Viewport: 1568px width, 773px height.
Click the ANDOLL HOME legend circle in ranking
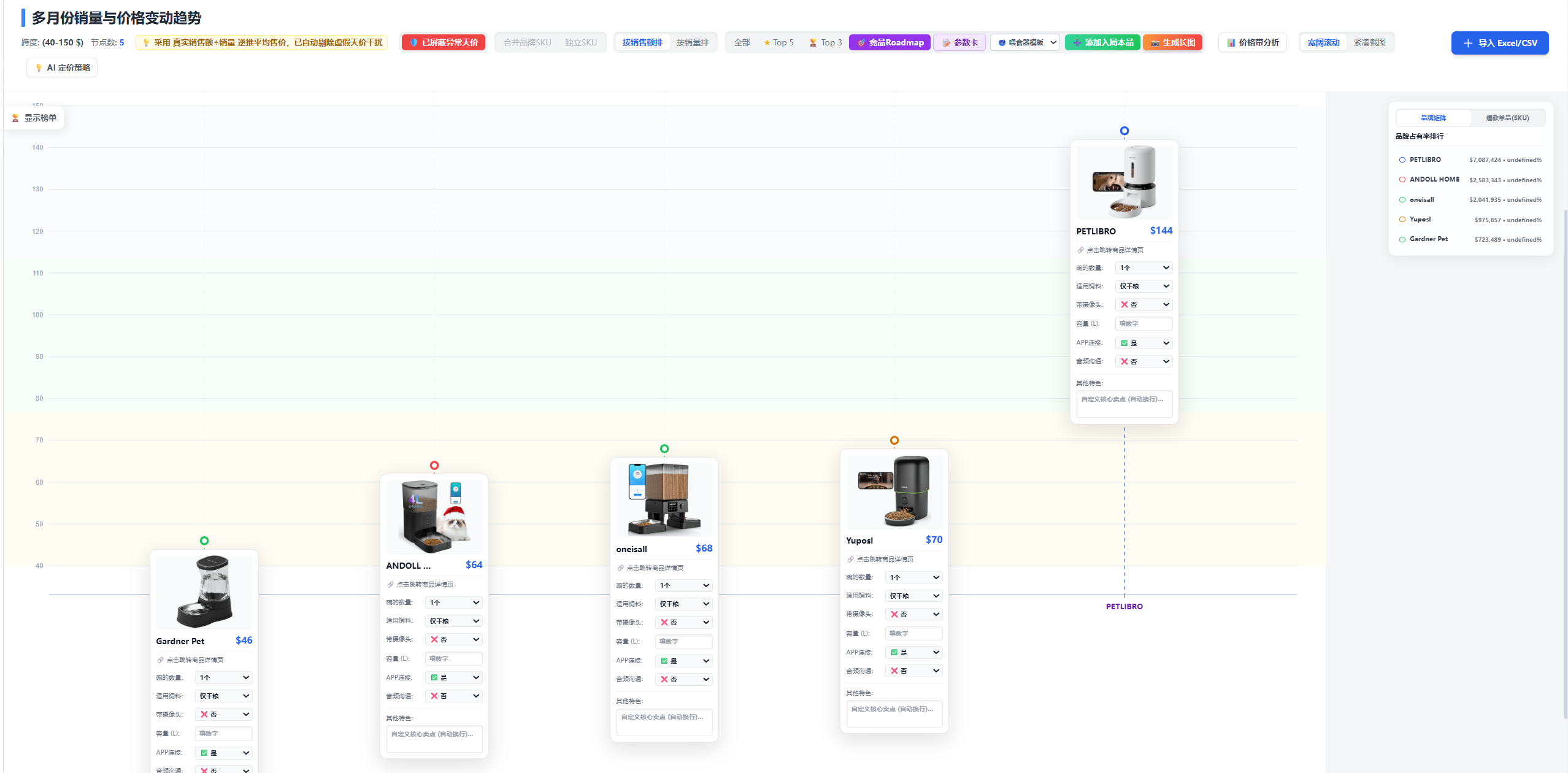(1402, 180)
